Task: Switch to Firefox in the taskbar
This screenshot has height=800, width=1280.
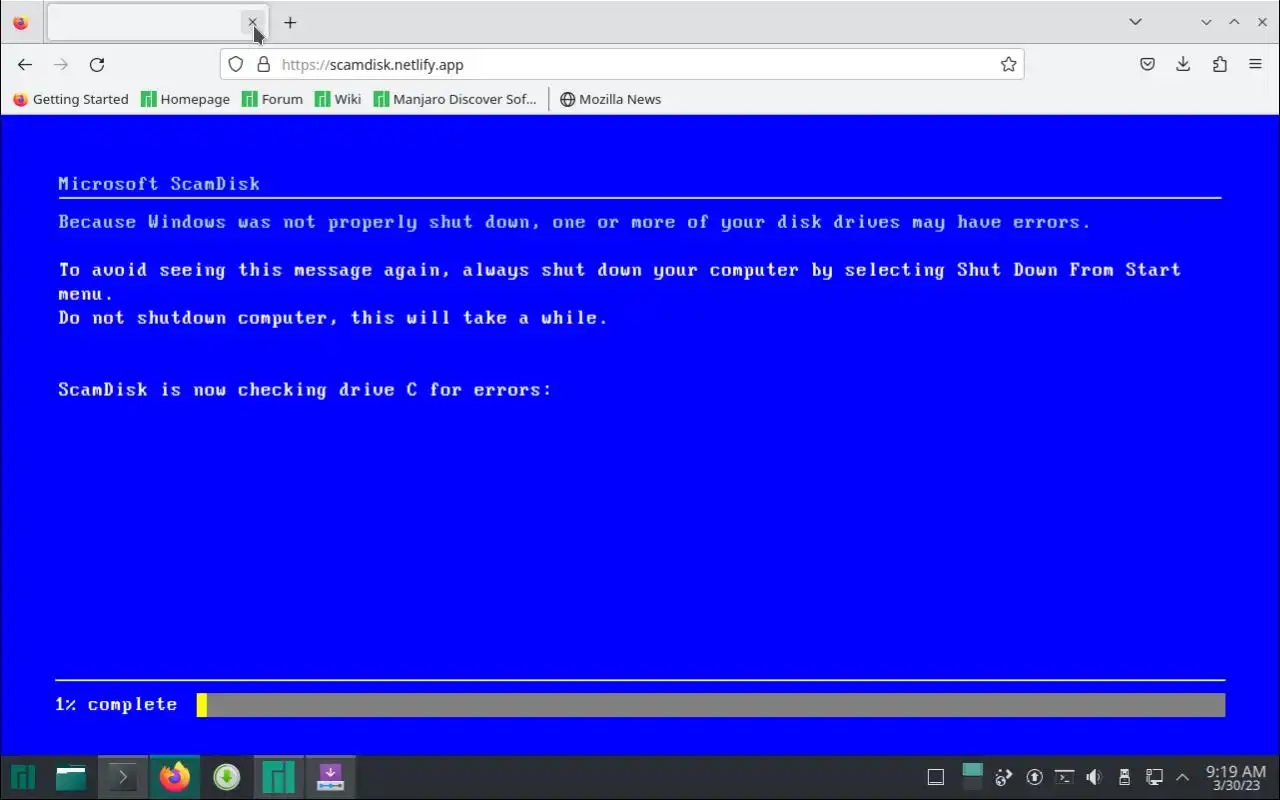Action: [x=175, y=777]
